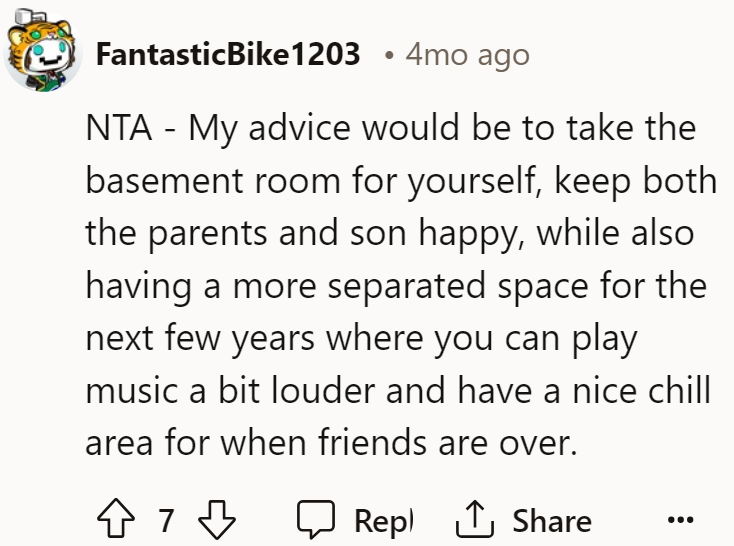734x546 pixels.
Task: Click the line 'the parents and son happy'
Action: click(x=300, y=233)
